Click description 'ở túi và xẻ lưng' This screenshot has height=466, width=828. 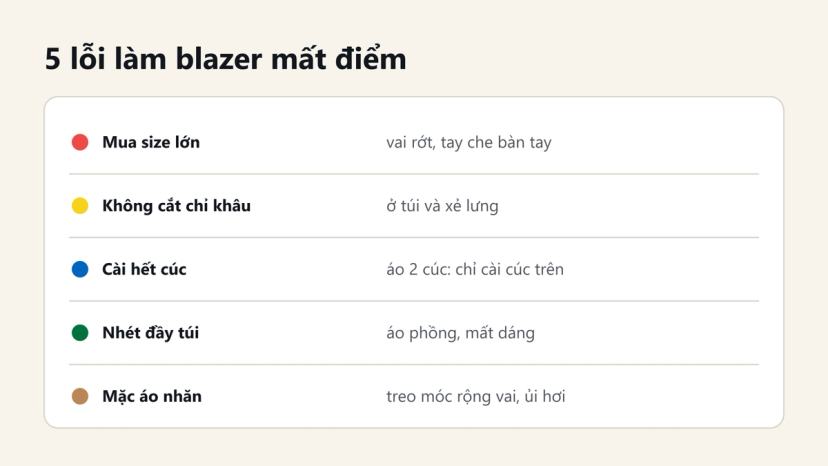pos(442,206)
